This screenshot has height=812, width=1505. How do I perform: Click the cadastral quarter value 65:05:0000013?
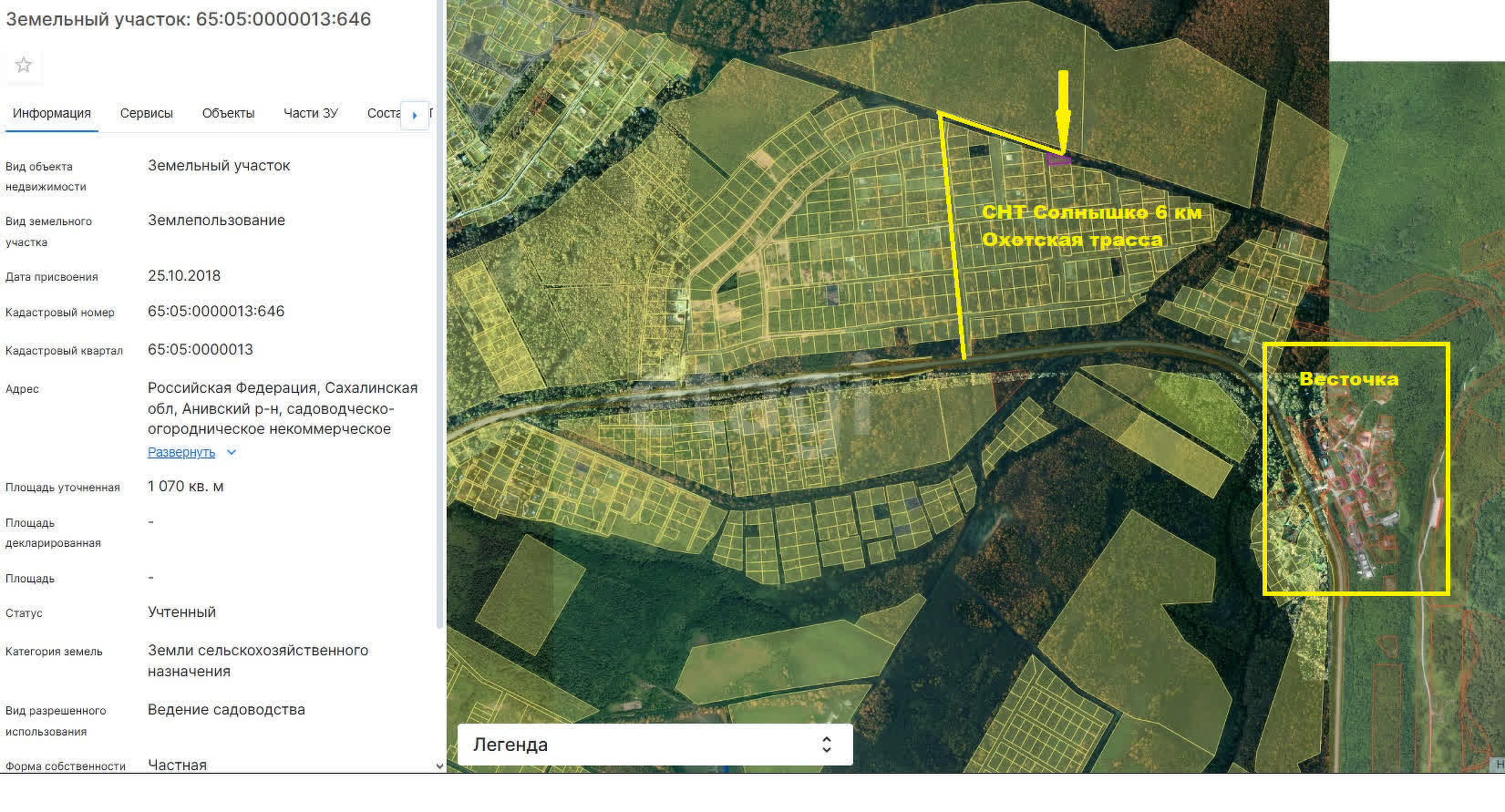[201, 350]
